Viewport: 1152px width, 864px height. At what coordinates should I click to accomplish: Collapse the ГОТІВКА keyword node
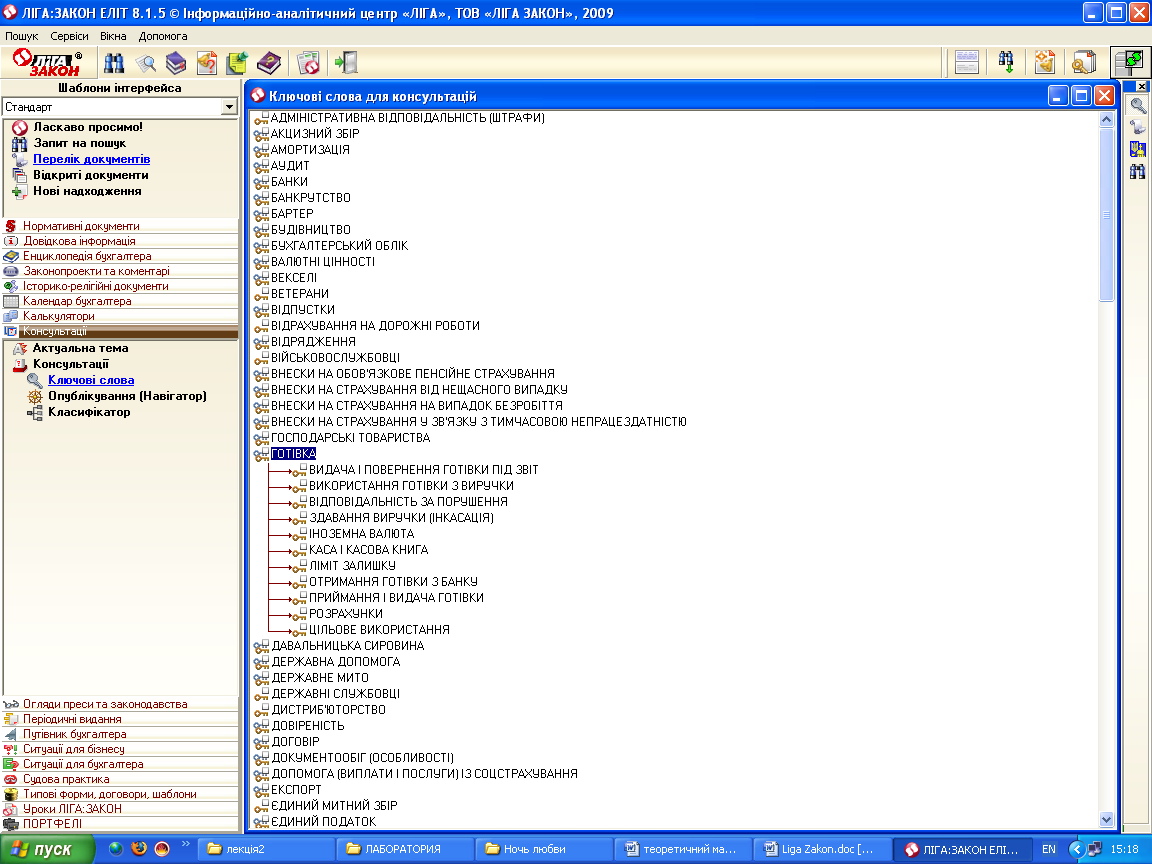pos(261,454)
